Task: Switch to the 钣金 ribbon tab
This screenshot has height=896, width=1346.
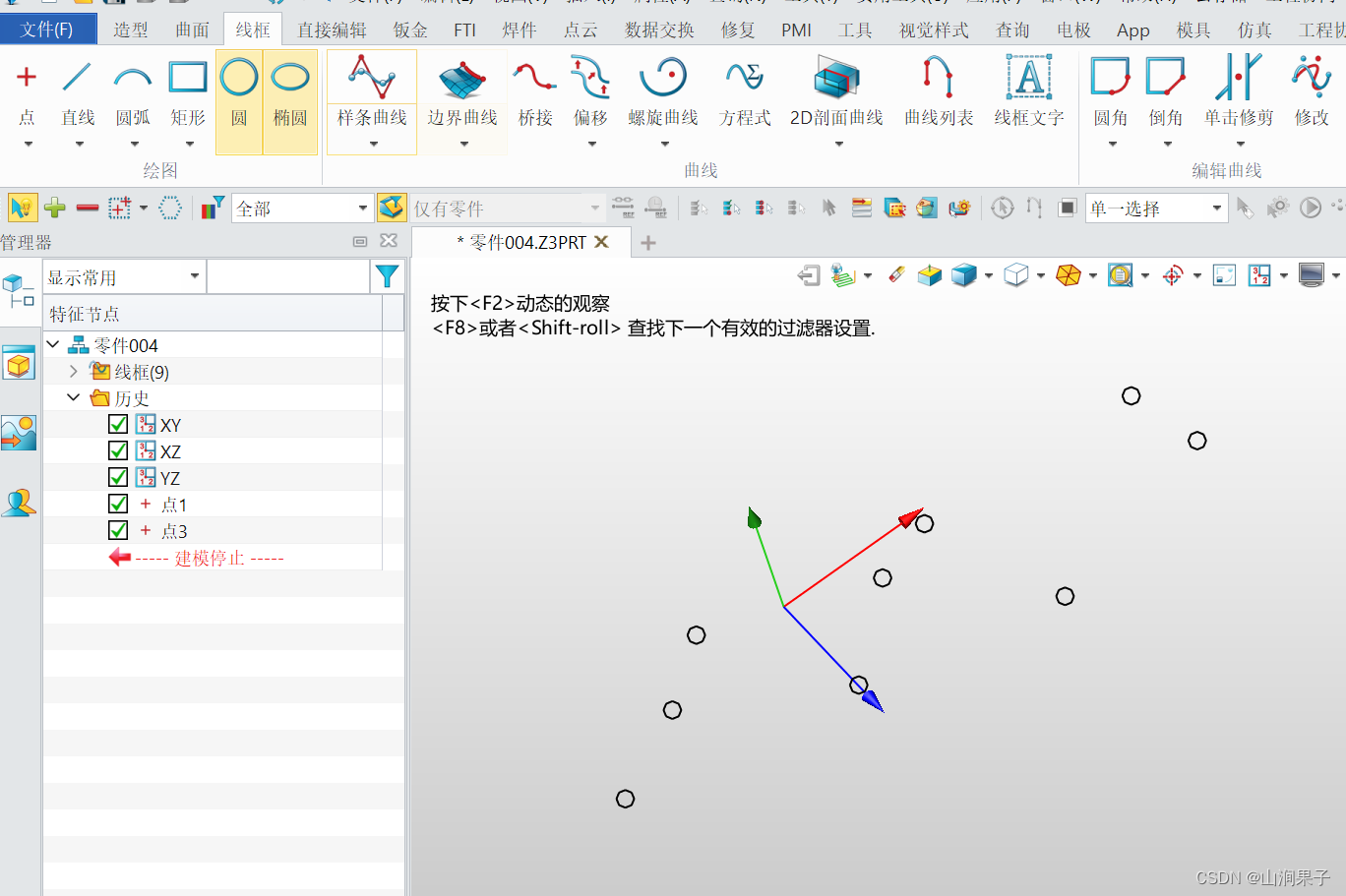Action: click(x=410, y=30)
